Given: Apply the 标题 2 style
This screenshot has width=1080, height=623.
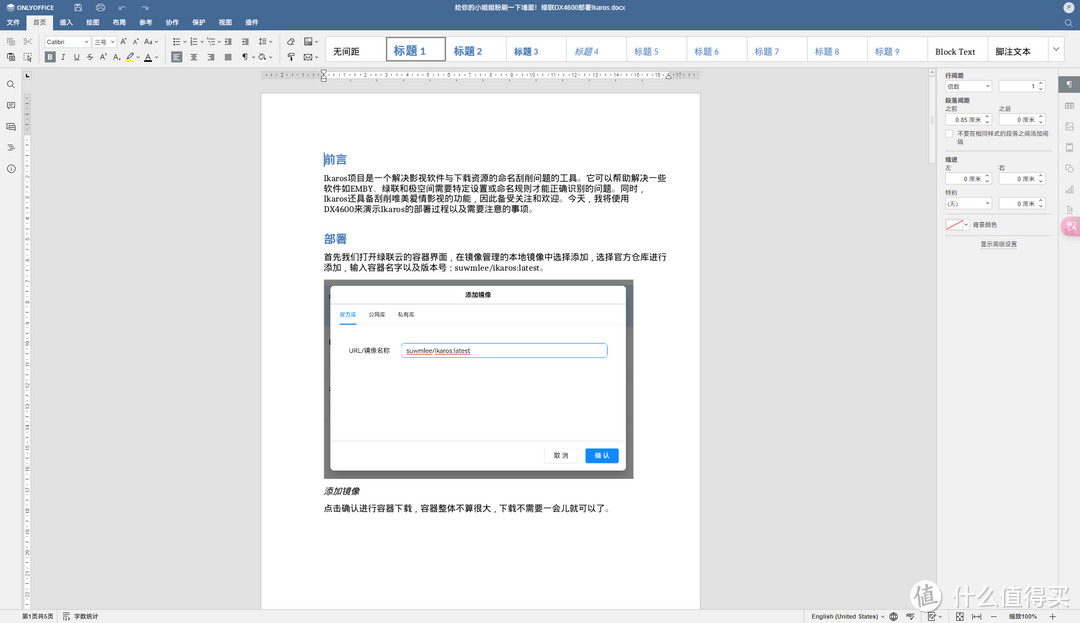Looking at the screenshot, I should pyautogui.click(x=468, y=51).
